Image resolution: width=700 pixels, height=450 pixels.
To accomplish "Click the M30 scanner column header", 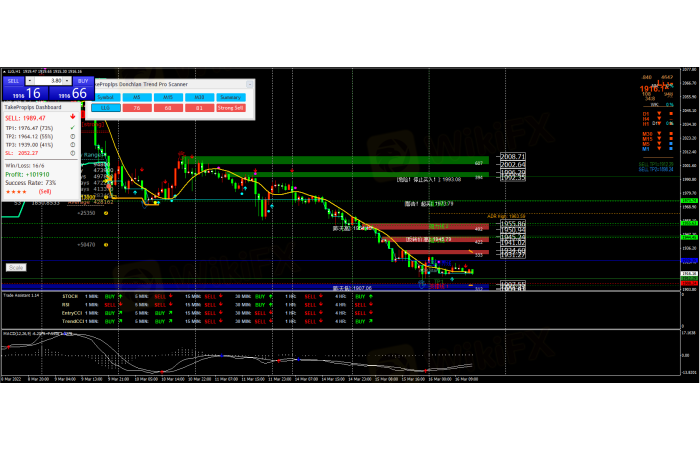I will (x=199, y=96).
